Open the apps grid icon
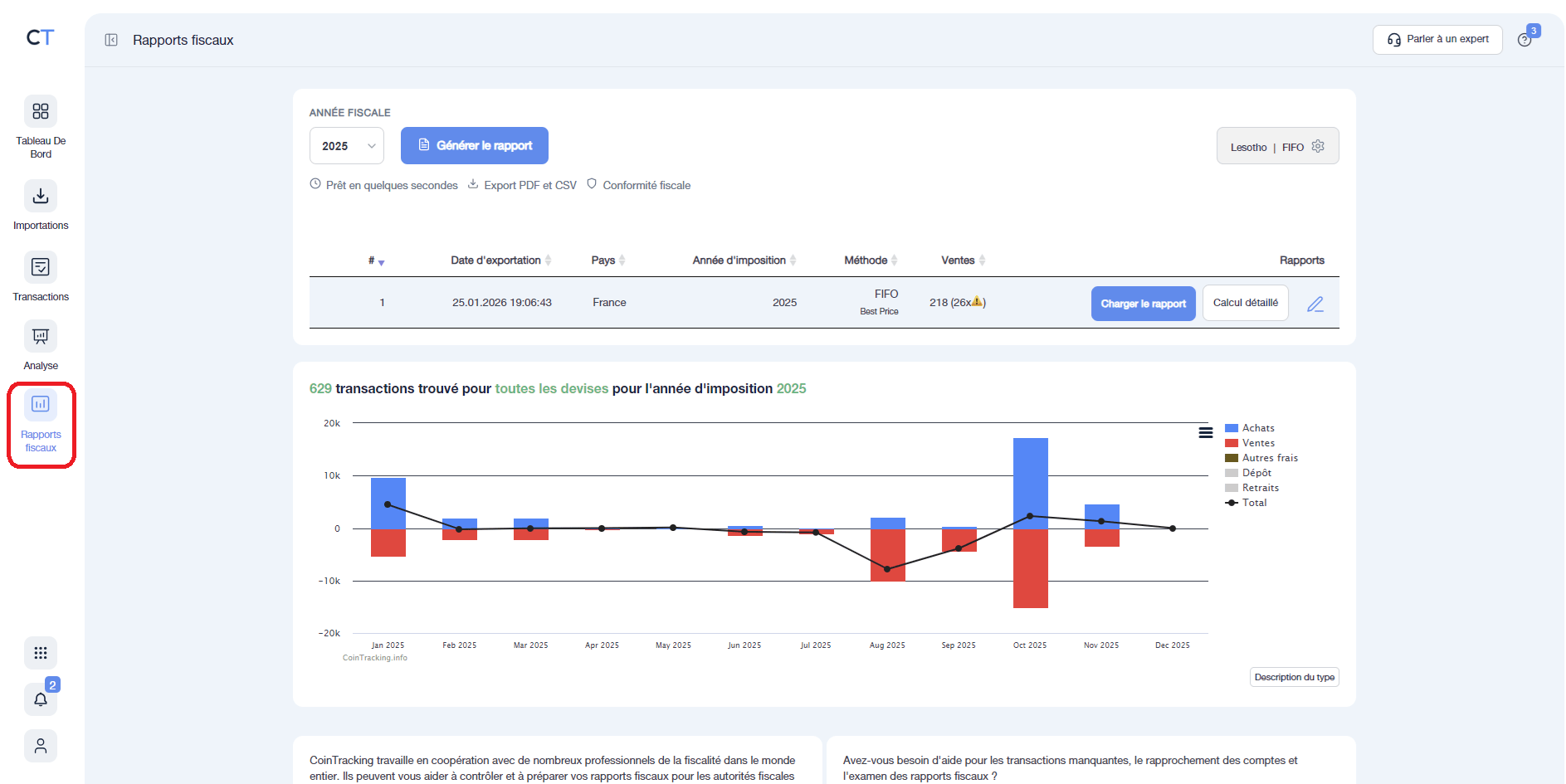 tap(41, 653)
